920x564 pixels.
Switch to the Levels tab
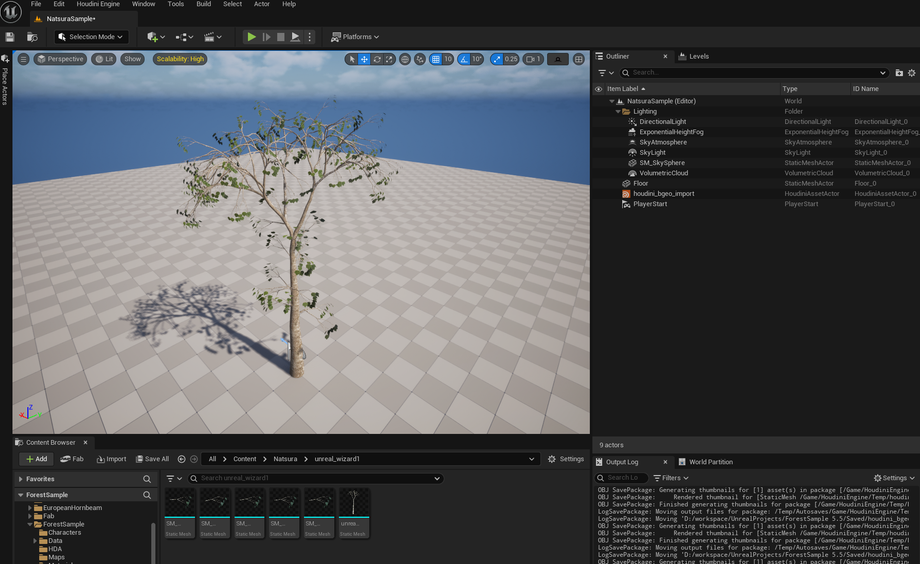click(x=698, y=56)
